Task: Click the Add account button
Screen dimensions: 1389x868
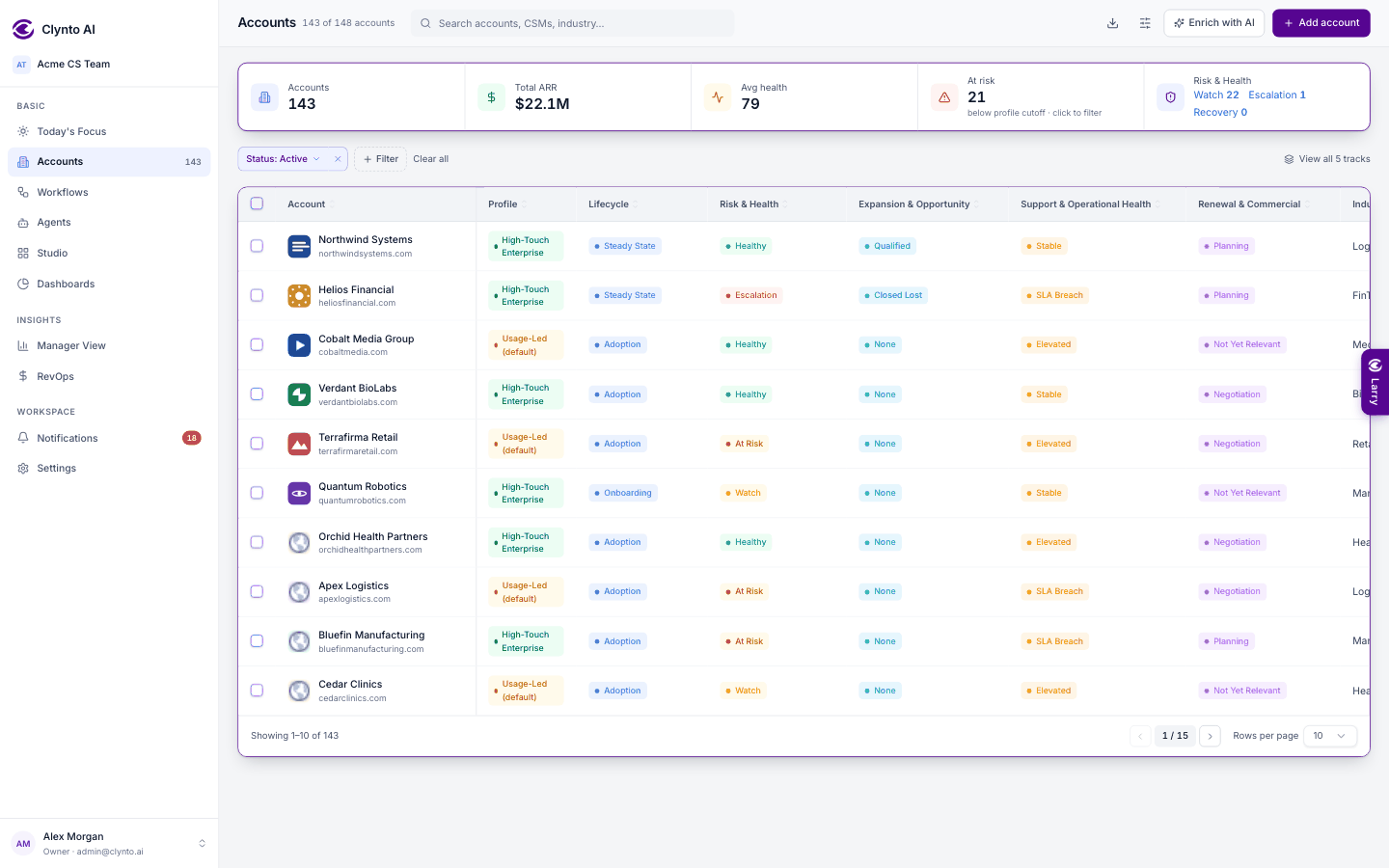Action: [1321, 23]
